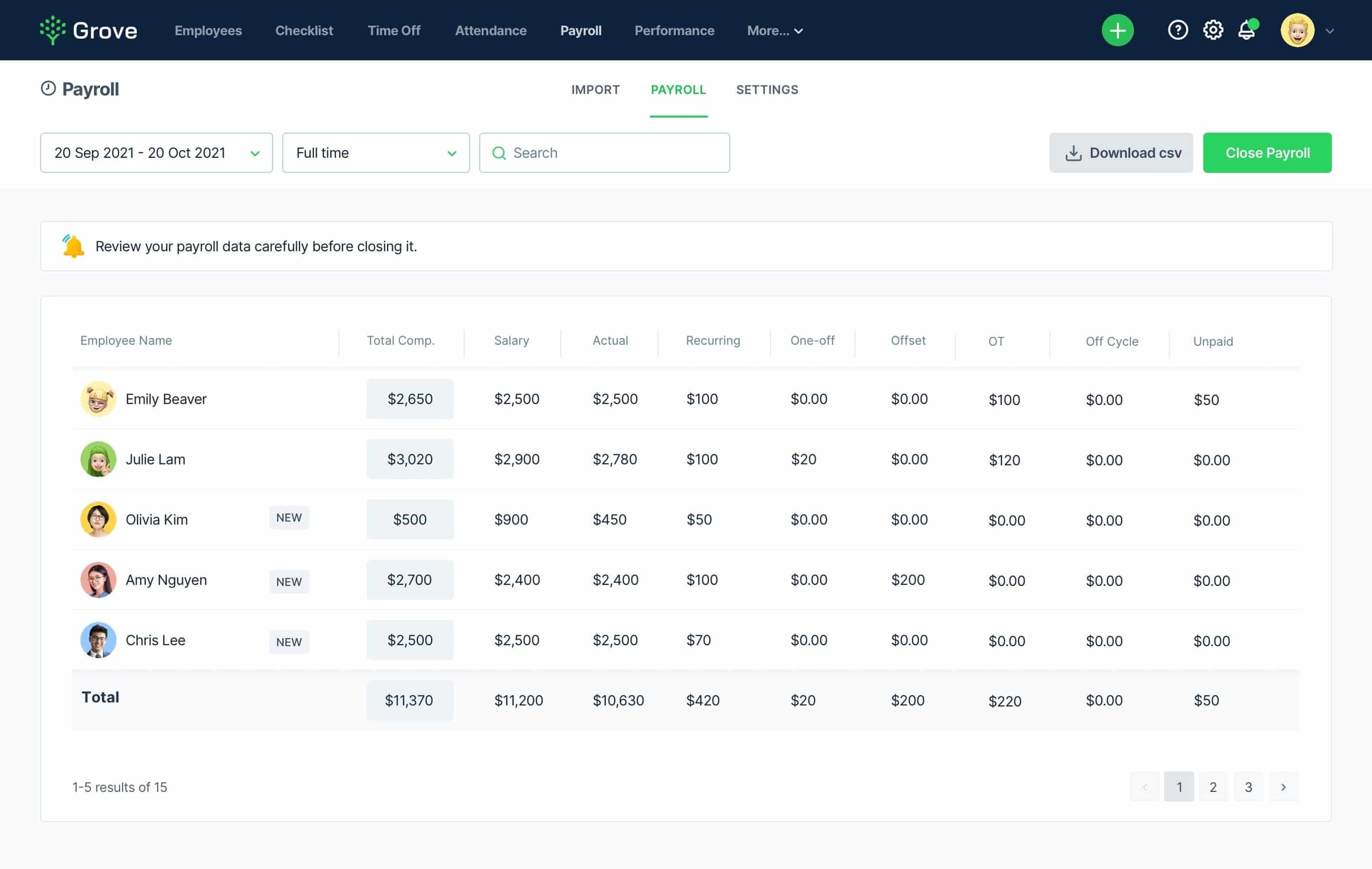
Task: Click the NEW badge beside Amy Nguyen
Action: [289, 582]
